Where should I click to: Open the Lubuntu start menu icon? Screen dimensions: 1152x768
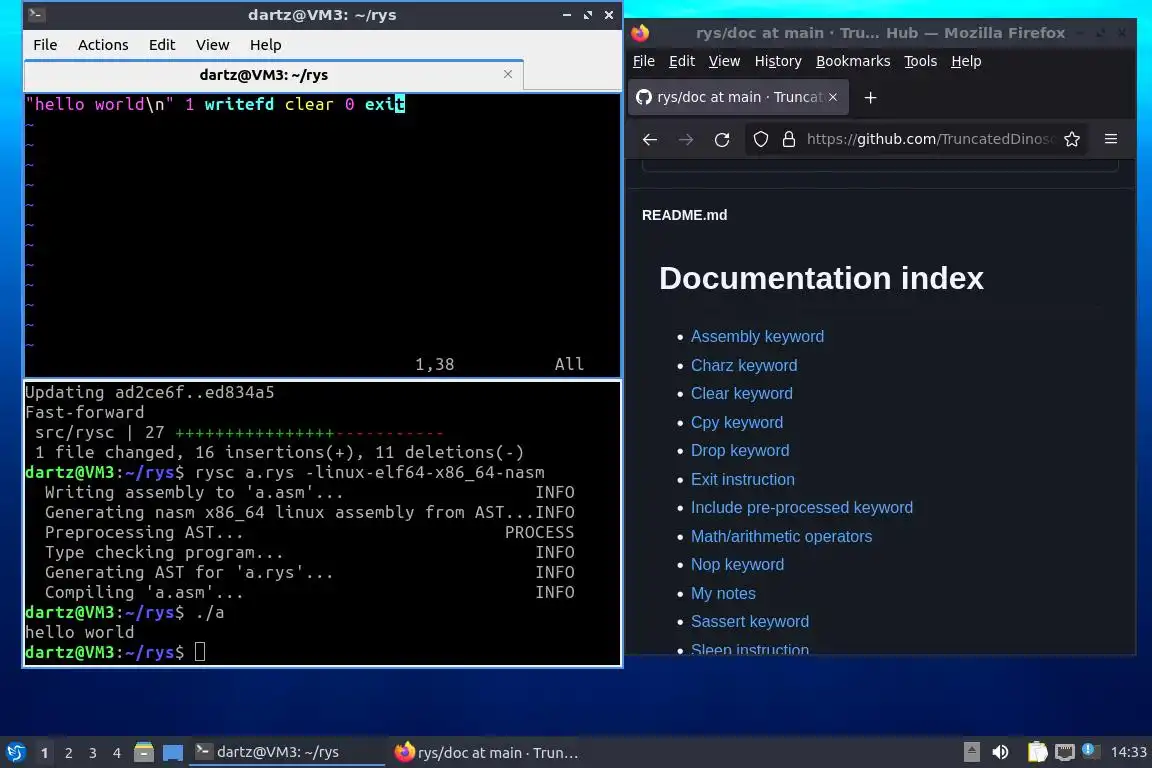coord(16,752)
